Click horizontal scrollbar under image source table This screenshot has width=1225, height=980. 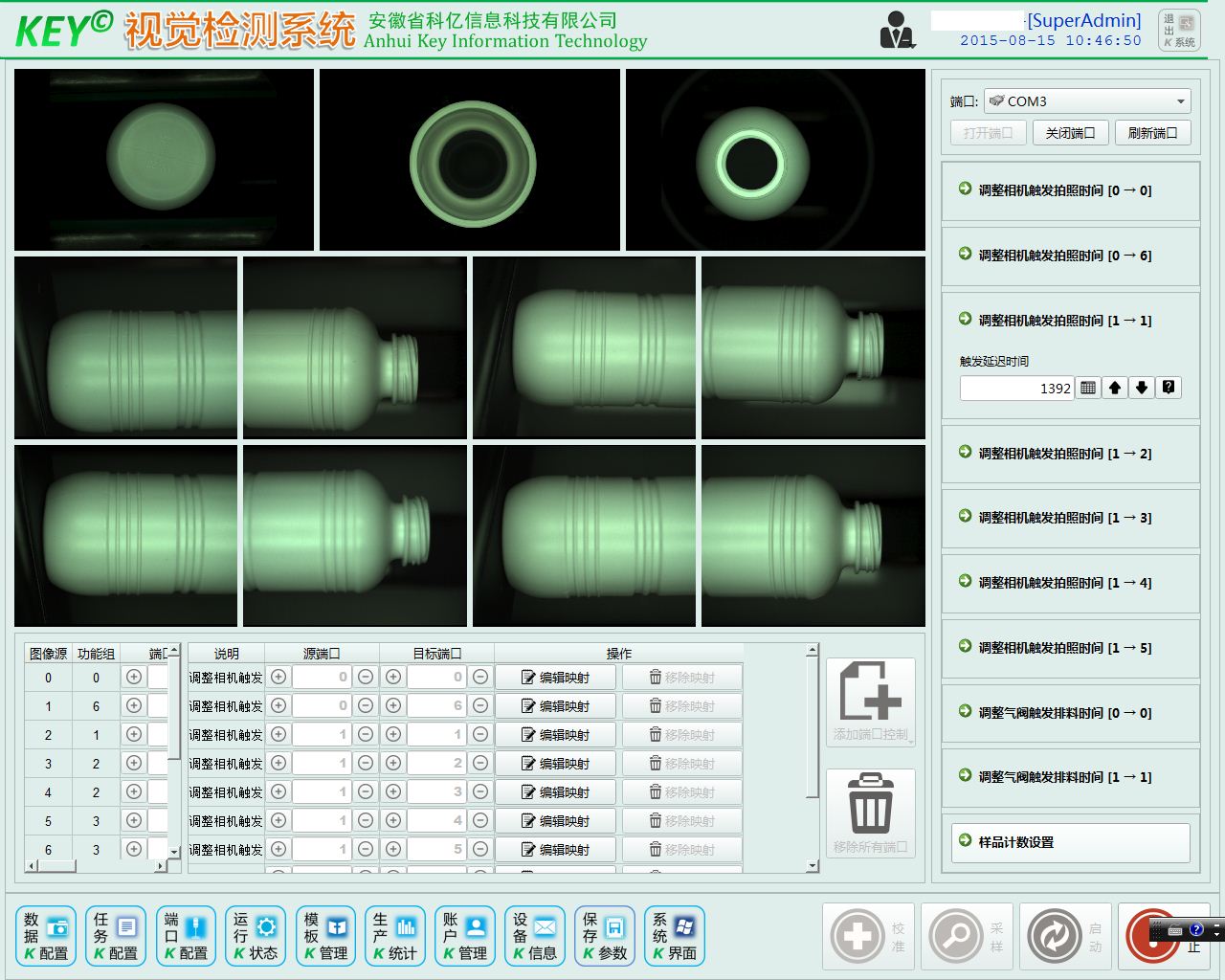coord(96,866)
